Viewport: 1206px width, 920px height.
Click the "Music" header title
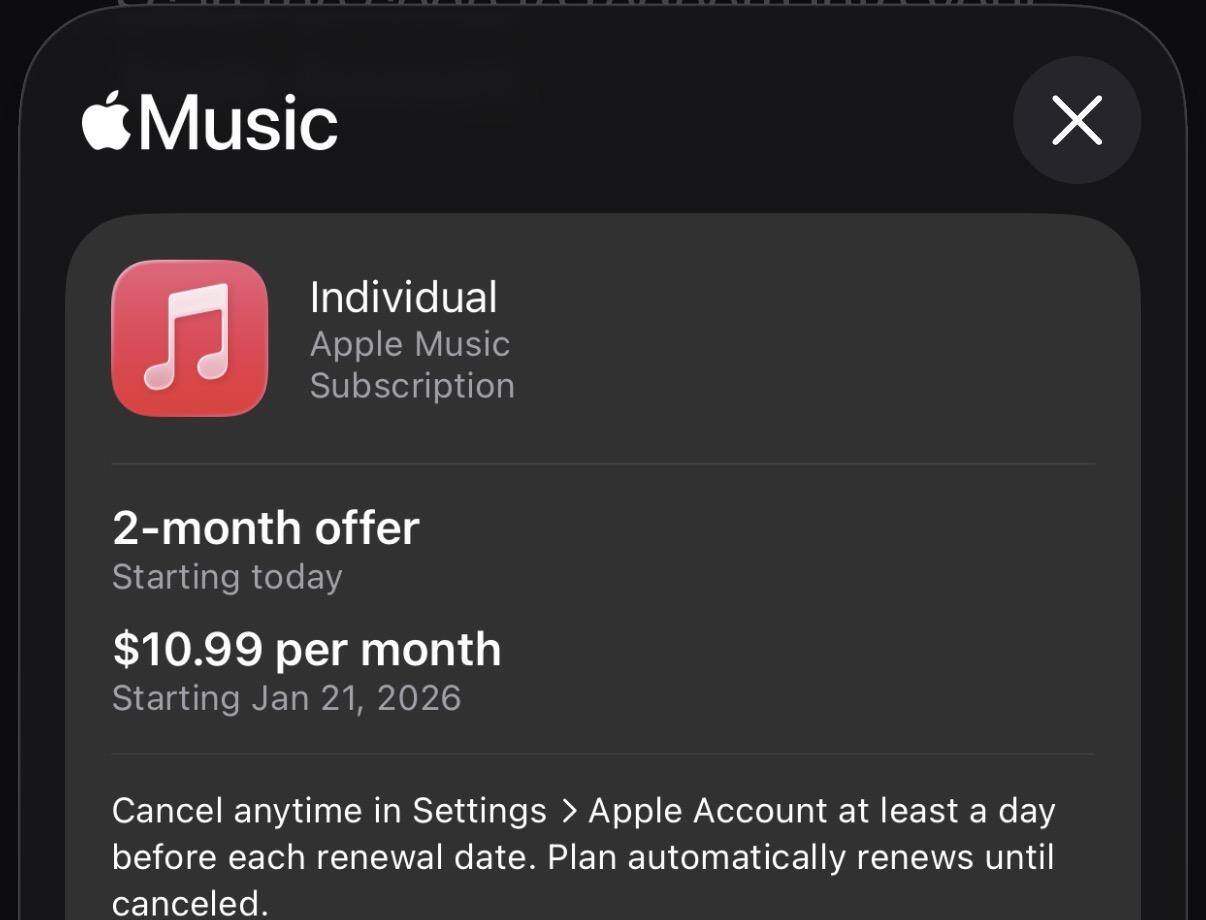tap(238, 123)
